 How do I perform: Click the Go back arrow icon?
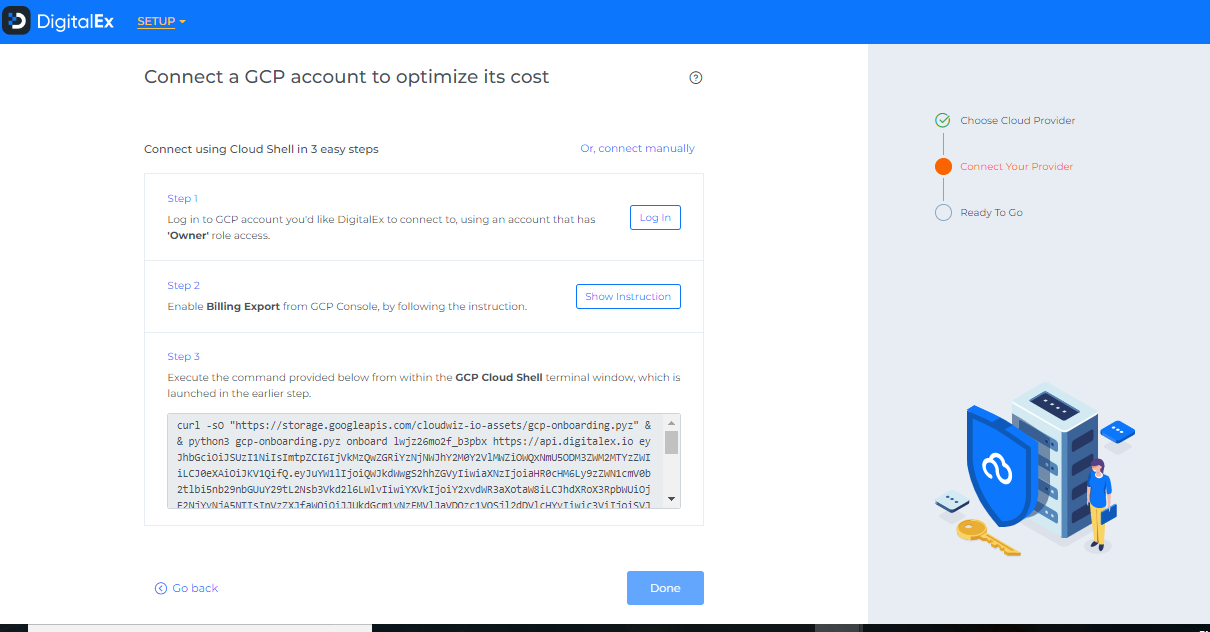160,588
